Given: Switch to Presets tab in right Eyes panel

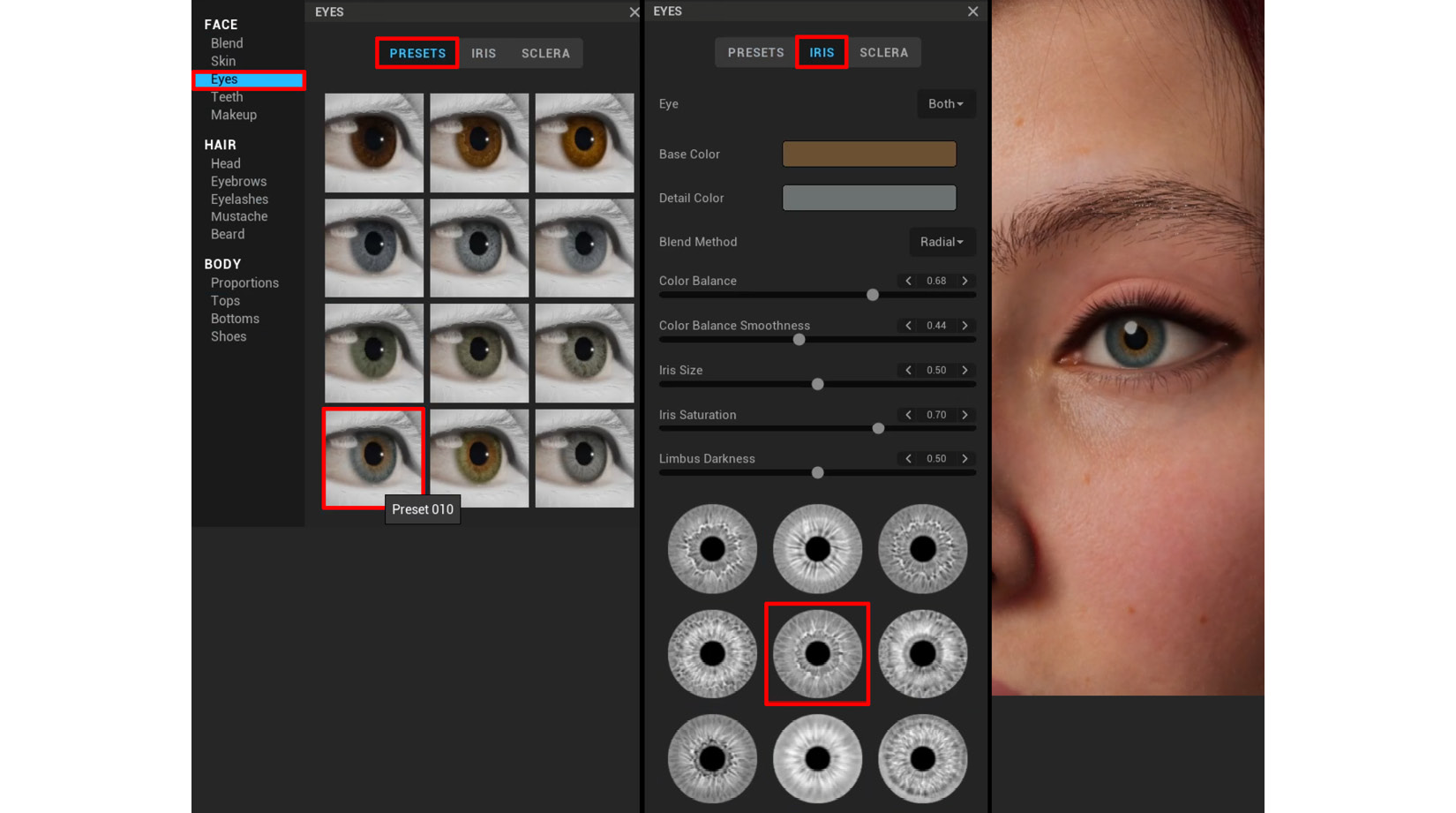Looking at the screenshot, I should 755,52.
